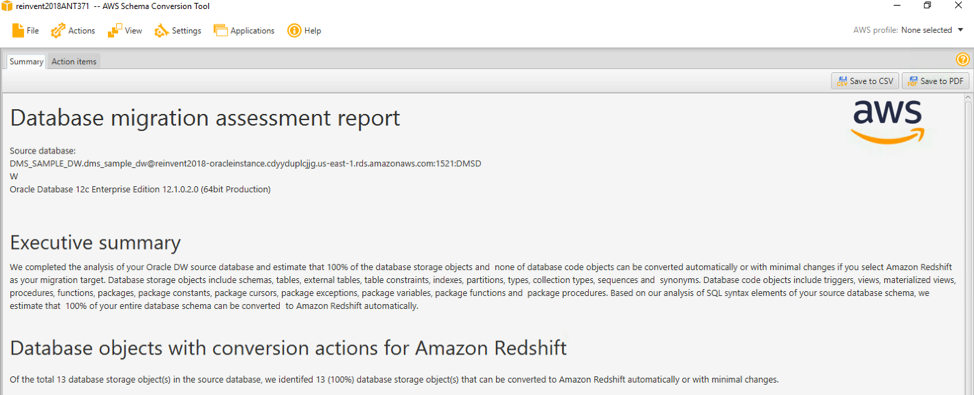The width and height of the screenshot is (974, 395).
Task: Open the Settings menu
Action: 178,30
